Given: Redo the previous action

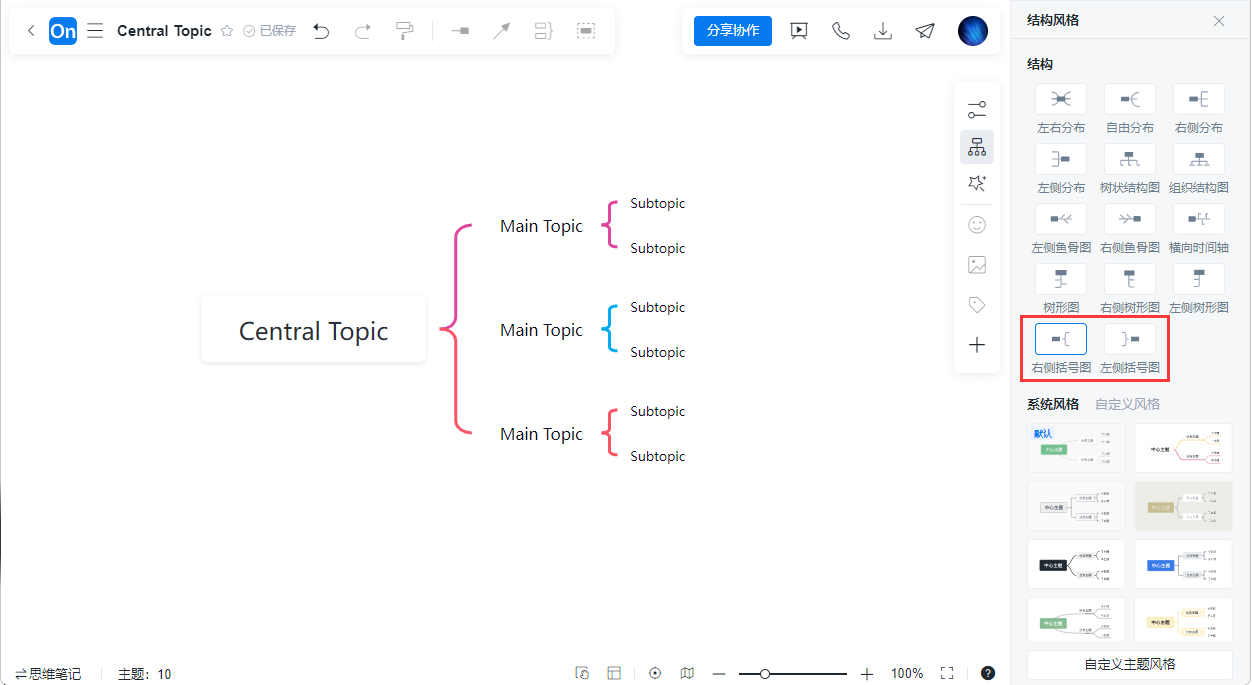Looking at the screenshot, I should (x=363, y=31).
